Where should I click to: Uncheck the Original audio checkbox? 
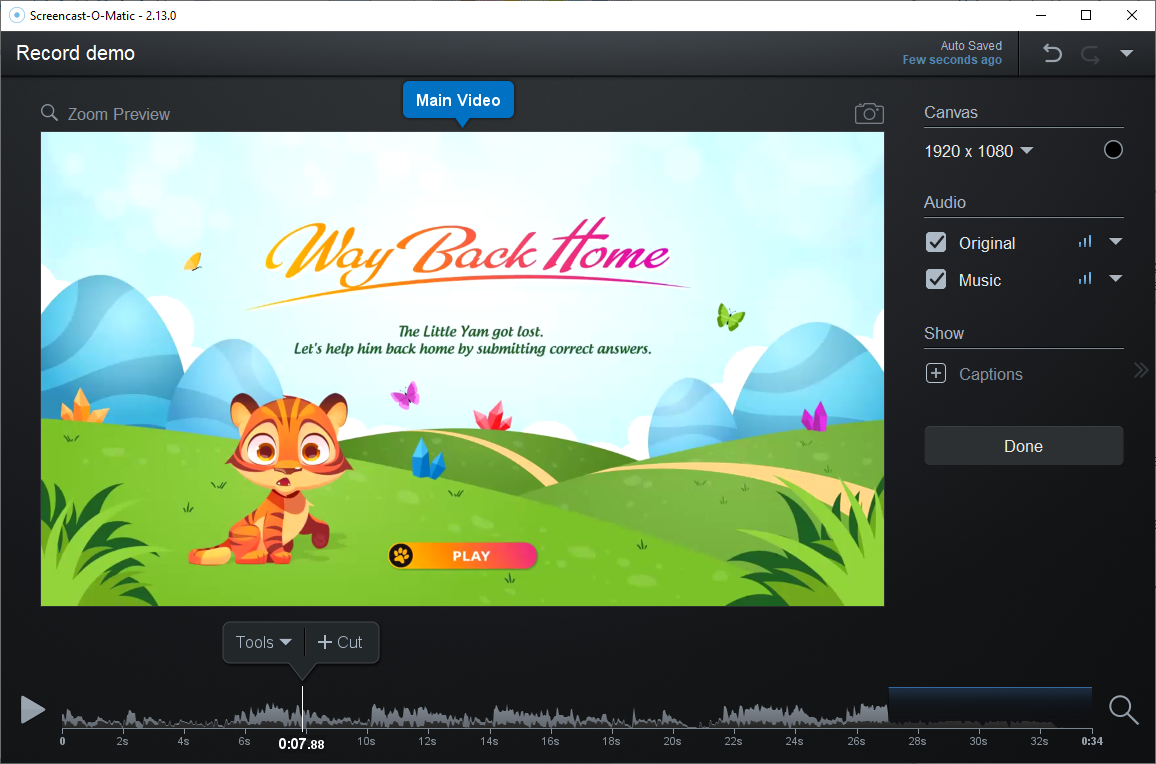pyautogui.click(x=936, y=242)
